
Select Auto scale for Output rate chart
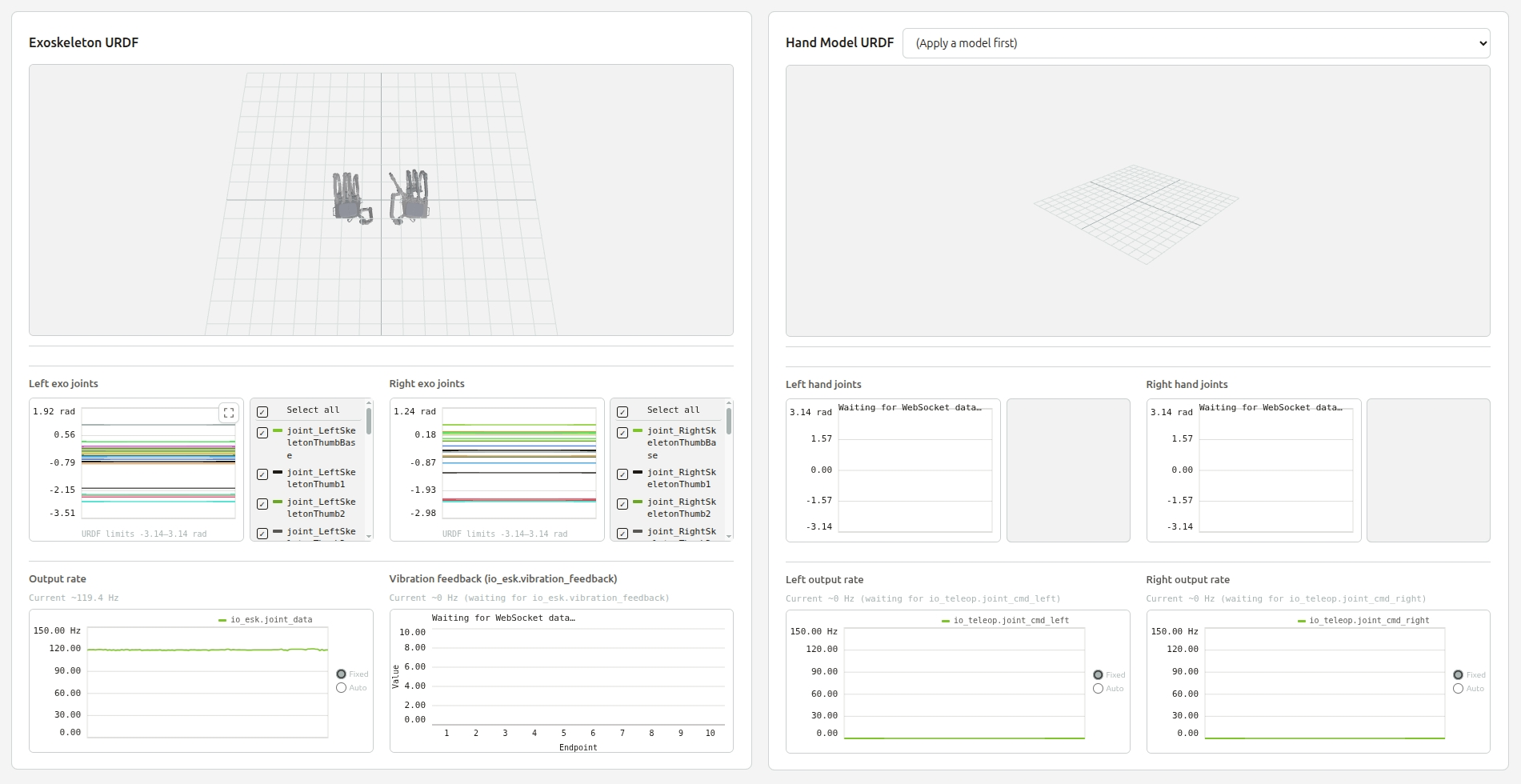click(x=342, y=688)
